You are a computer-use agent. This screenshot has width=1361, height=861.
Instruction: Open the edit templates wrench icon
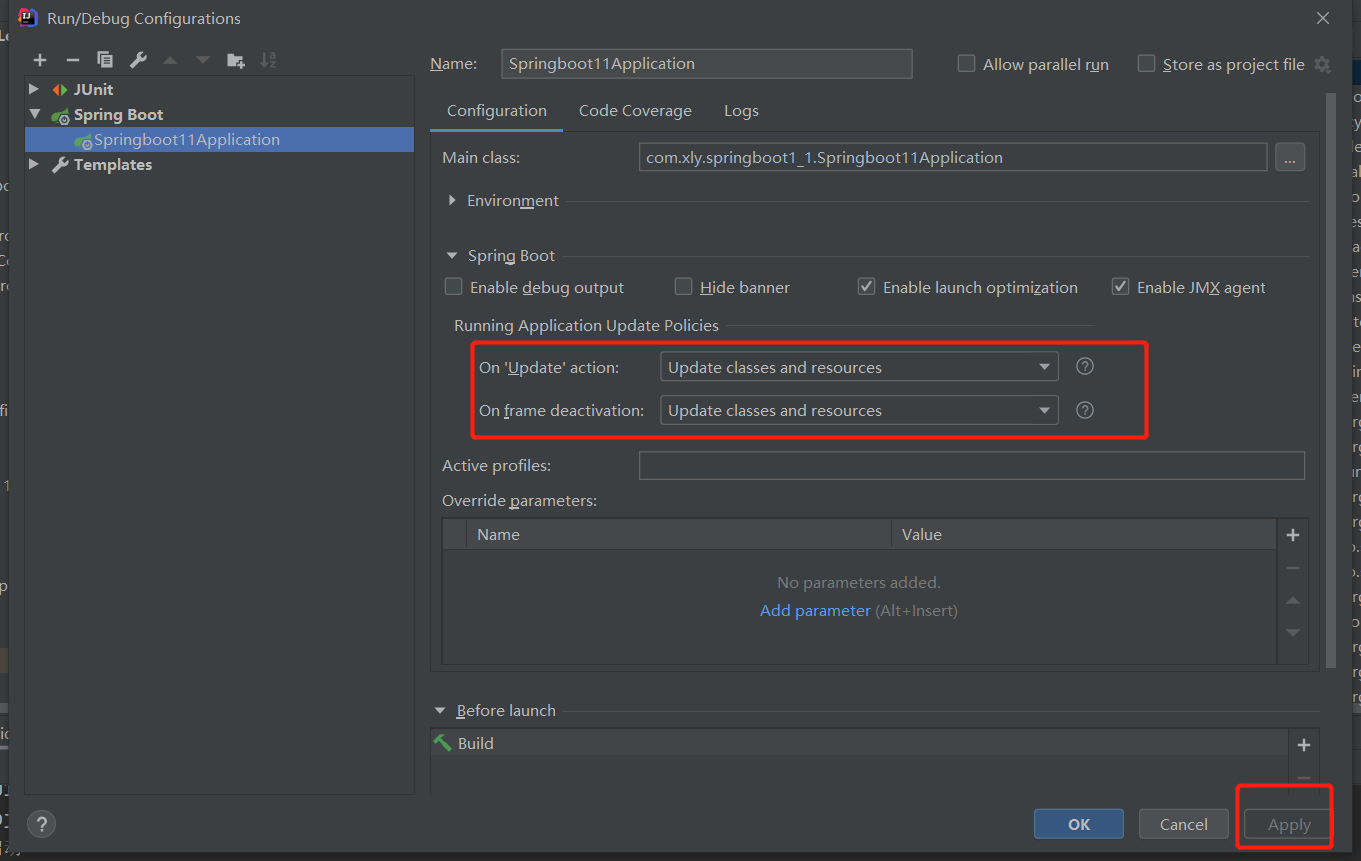click(136, 59)
